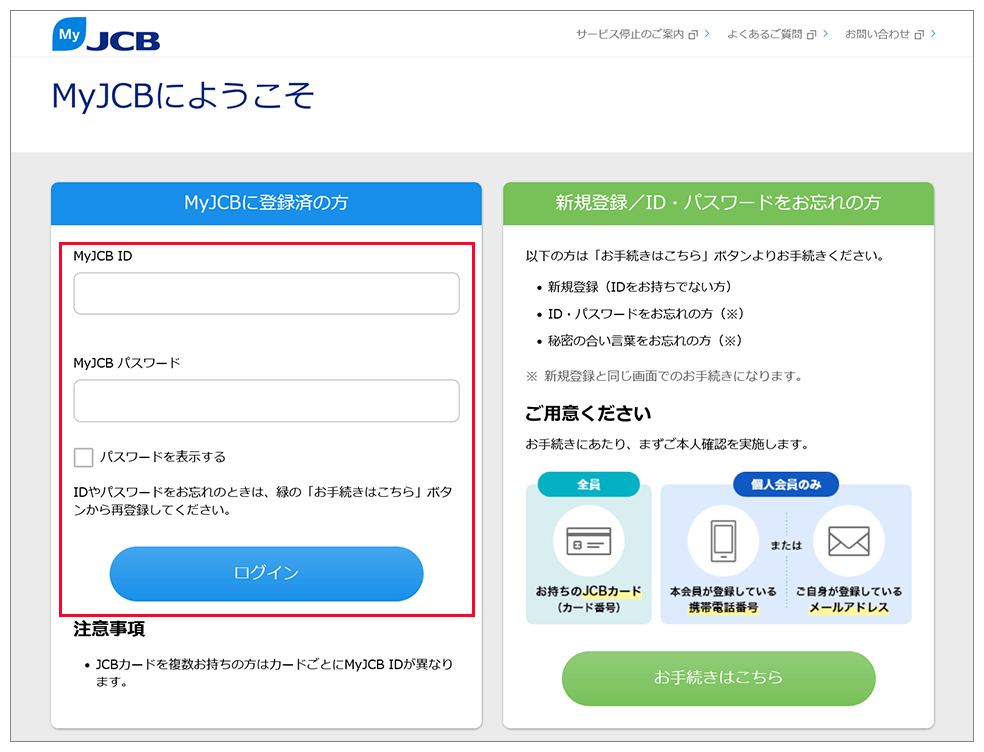Click the 秘密の合い言葉をお忘れの方（※） bullet
This screenshot has height=752, width=984.
(645, 341)
